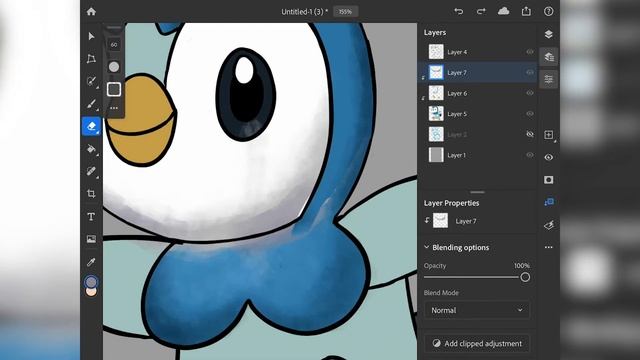Open more layer actions menu
Viewport: 640px width, 360px height.
click(549, 247)
